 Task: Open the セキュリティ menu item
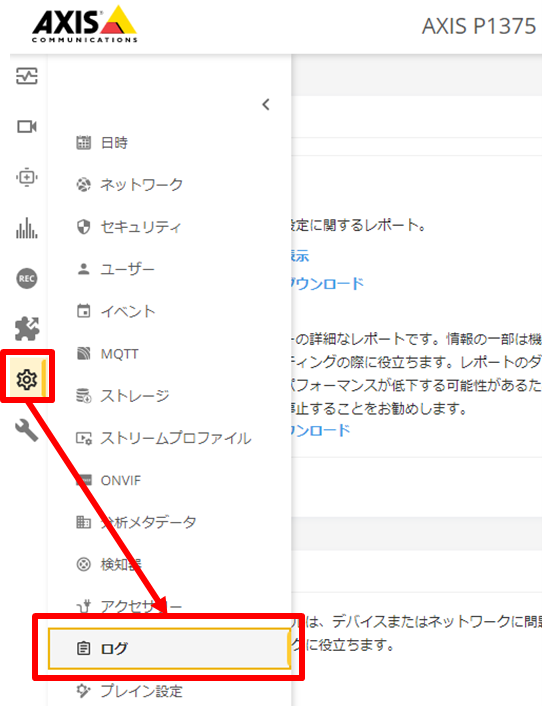tap(169, 226)
